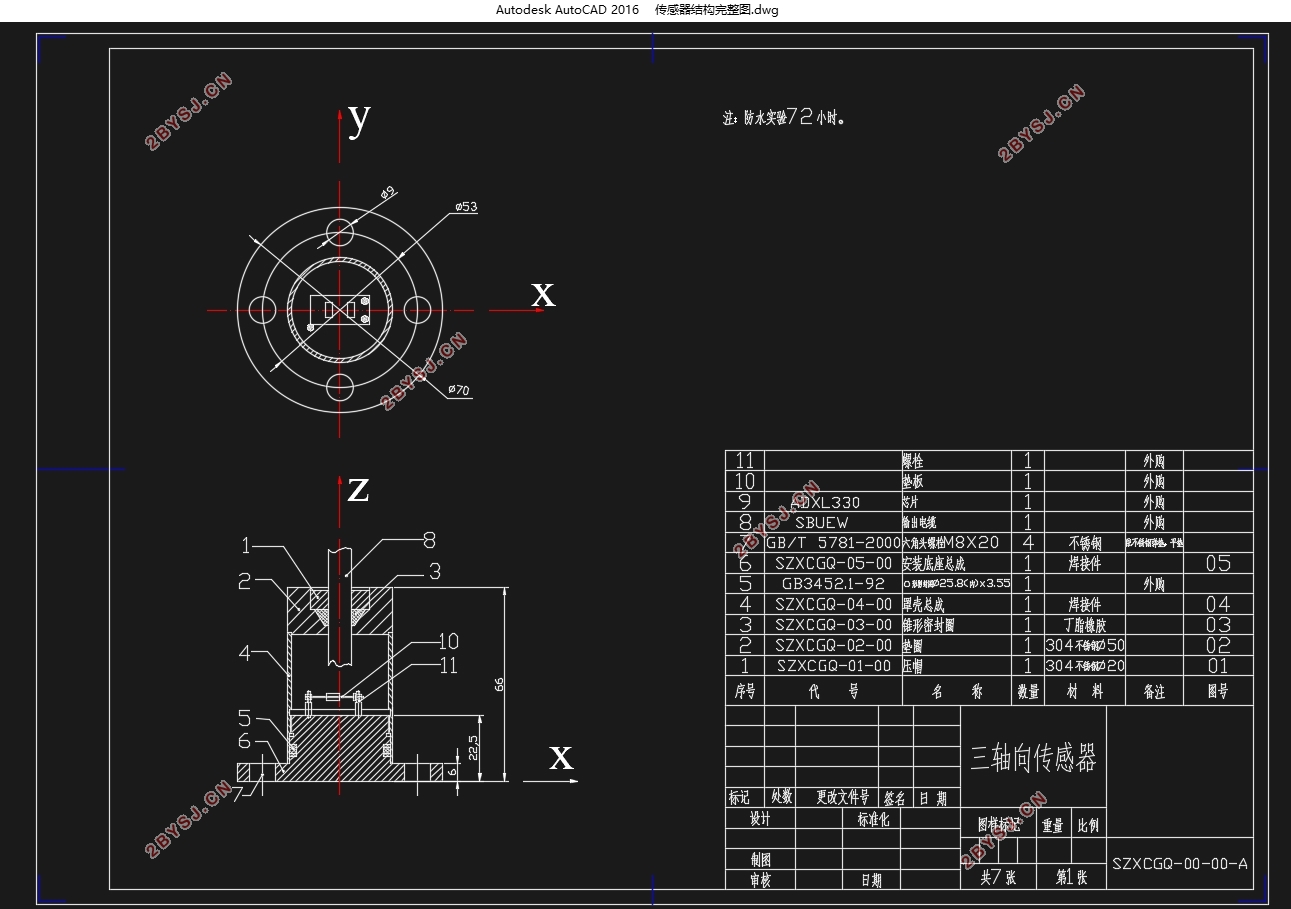Select callout number 10 in section view

point(448,642)
